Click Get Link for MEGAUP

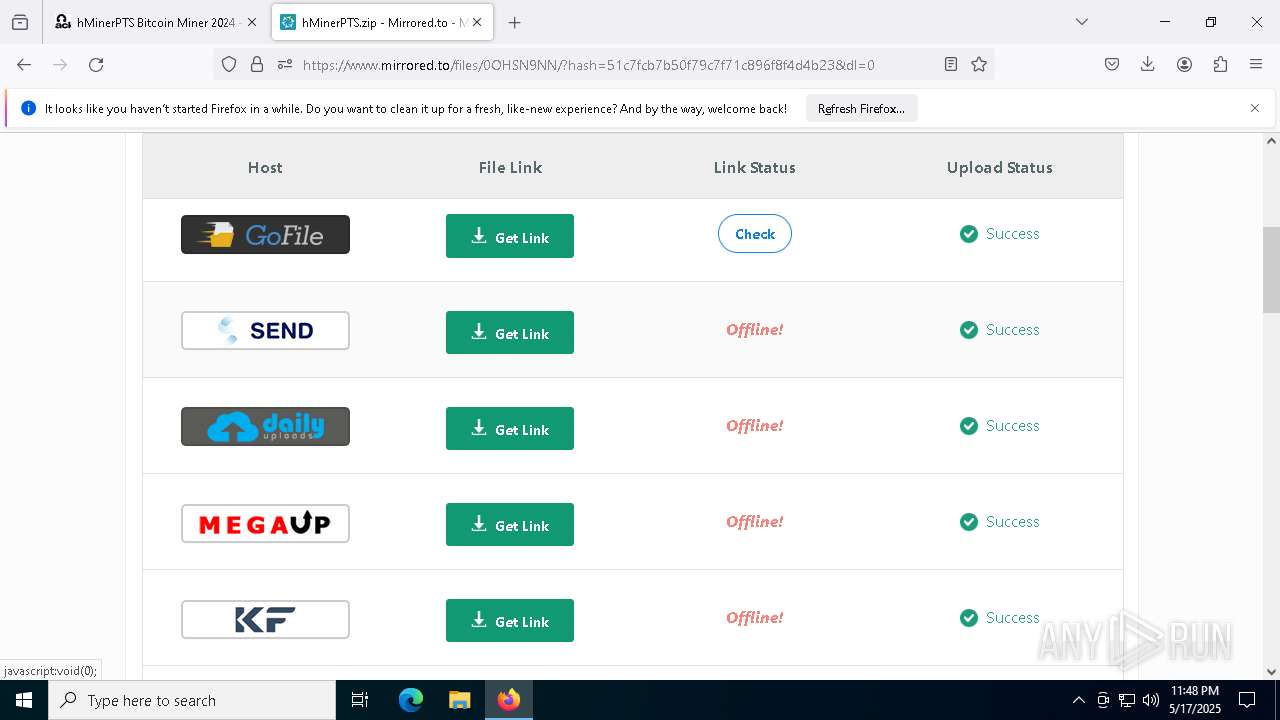click(x=510, y=524)
